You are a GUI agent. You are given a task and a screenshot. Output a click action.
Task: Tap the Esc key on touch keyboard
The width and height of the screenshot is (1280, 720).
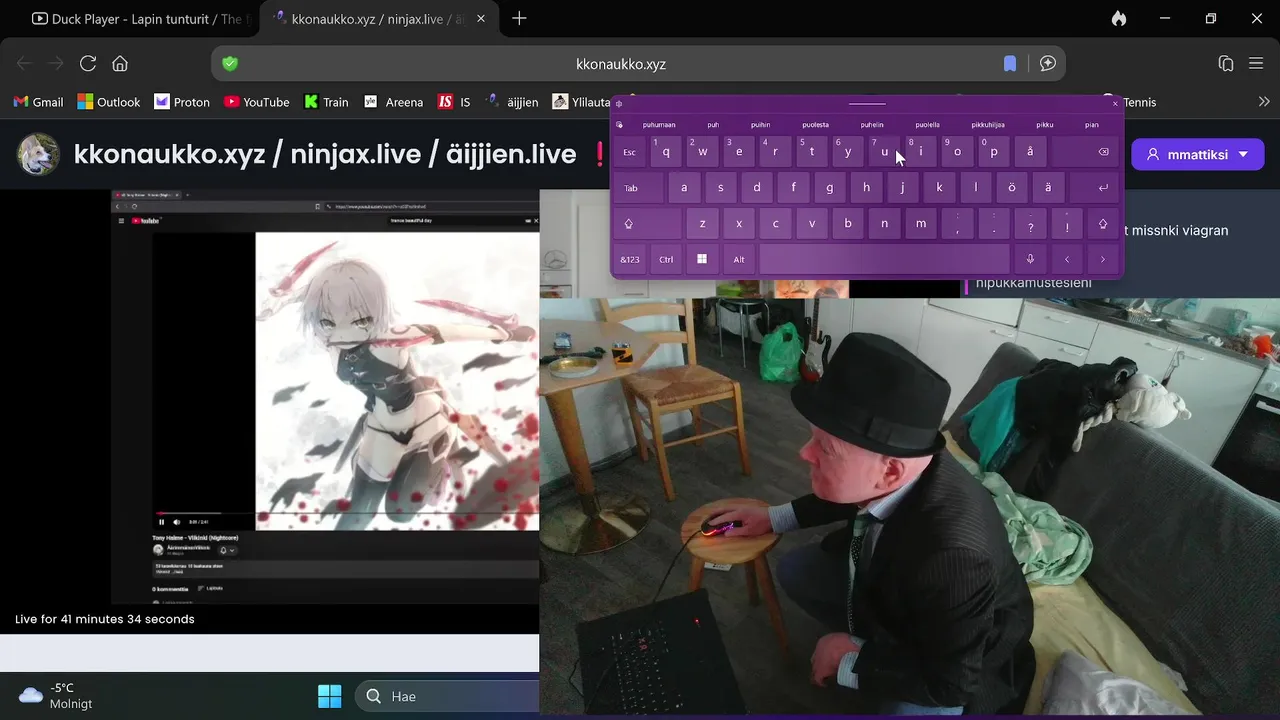(x=629, y=152)
